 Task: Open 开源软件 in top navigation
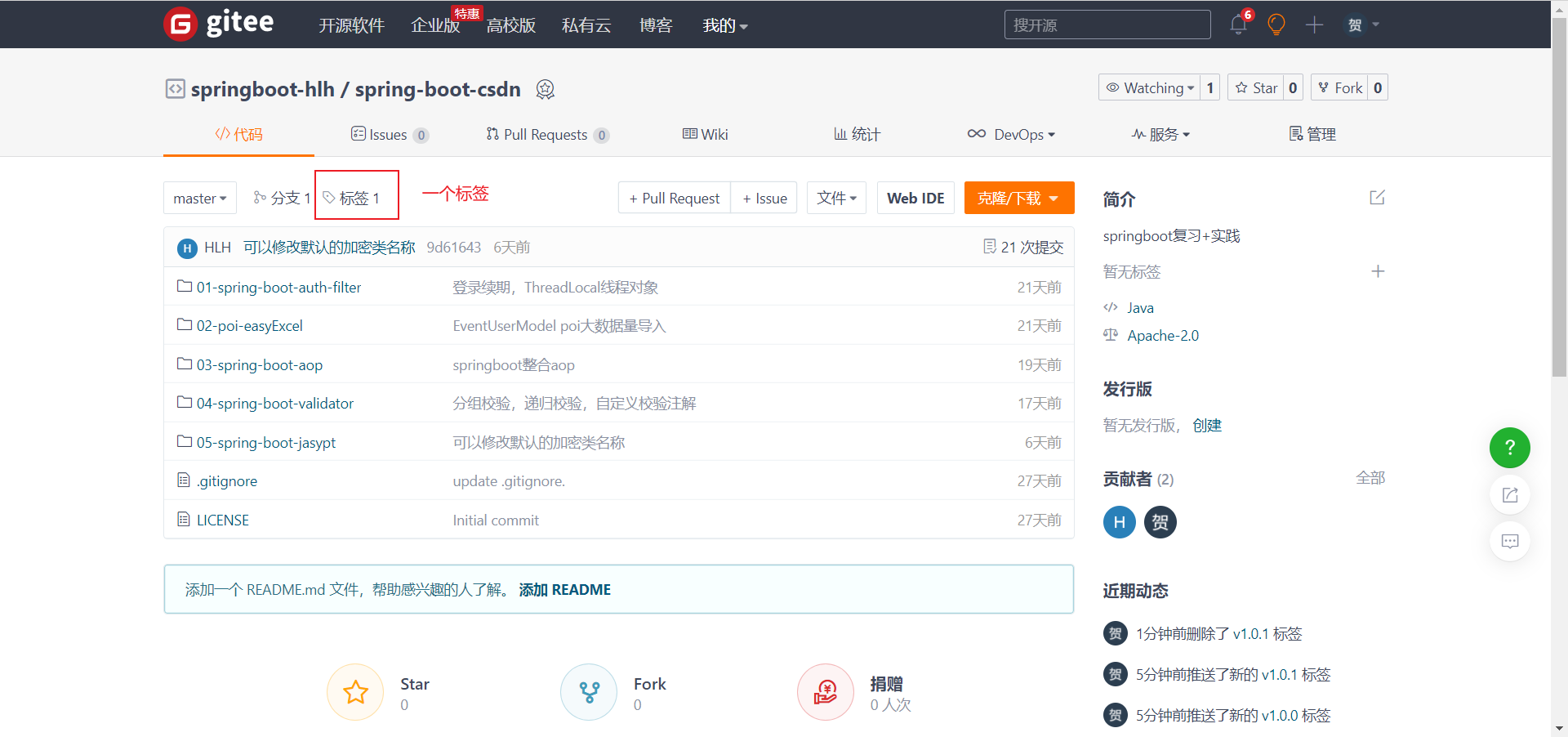point(351,25)
